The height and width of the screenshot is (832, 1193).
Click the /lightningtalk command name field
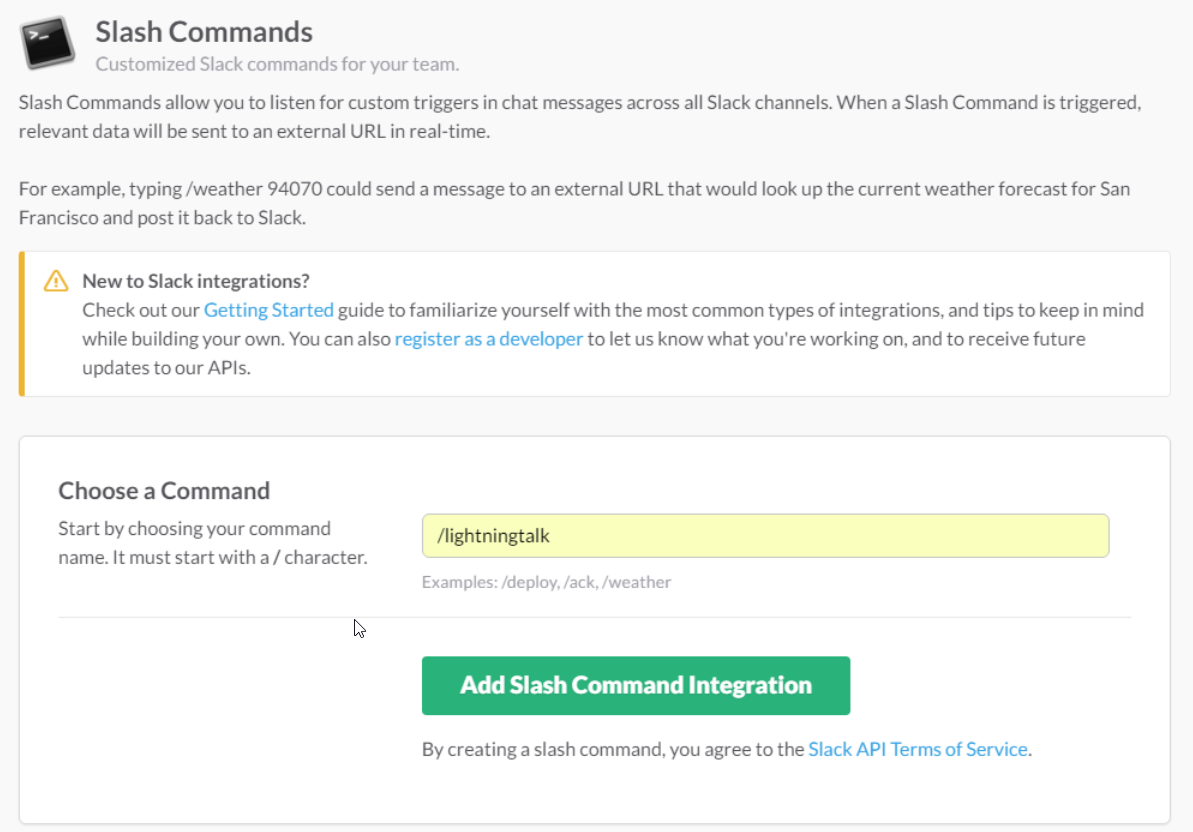765,536
